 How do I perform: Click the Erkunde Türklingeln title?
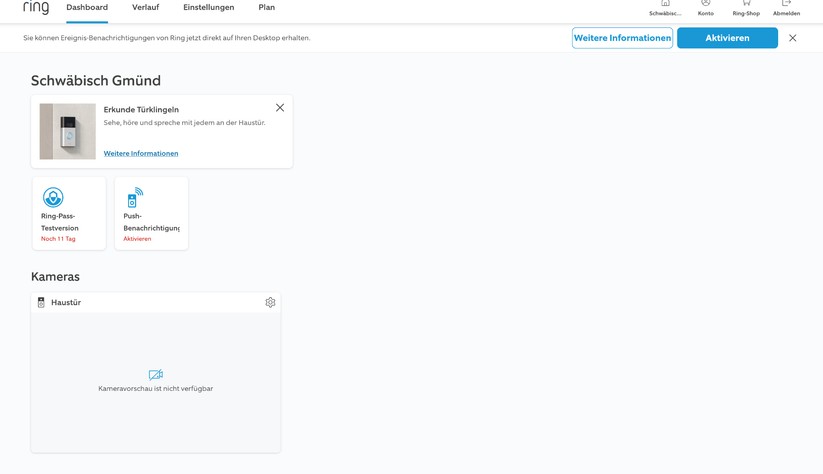(x=141, y=109)
